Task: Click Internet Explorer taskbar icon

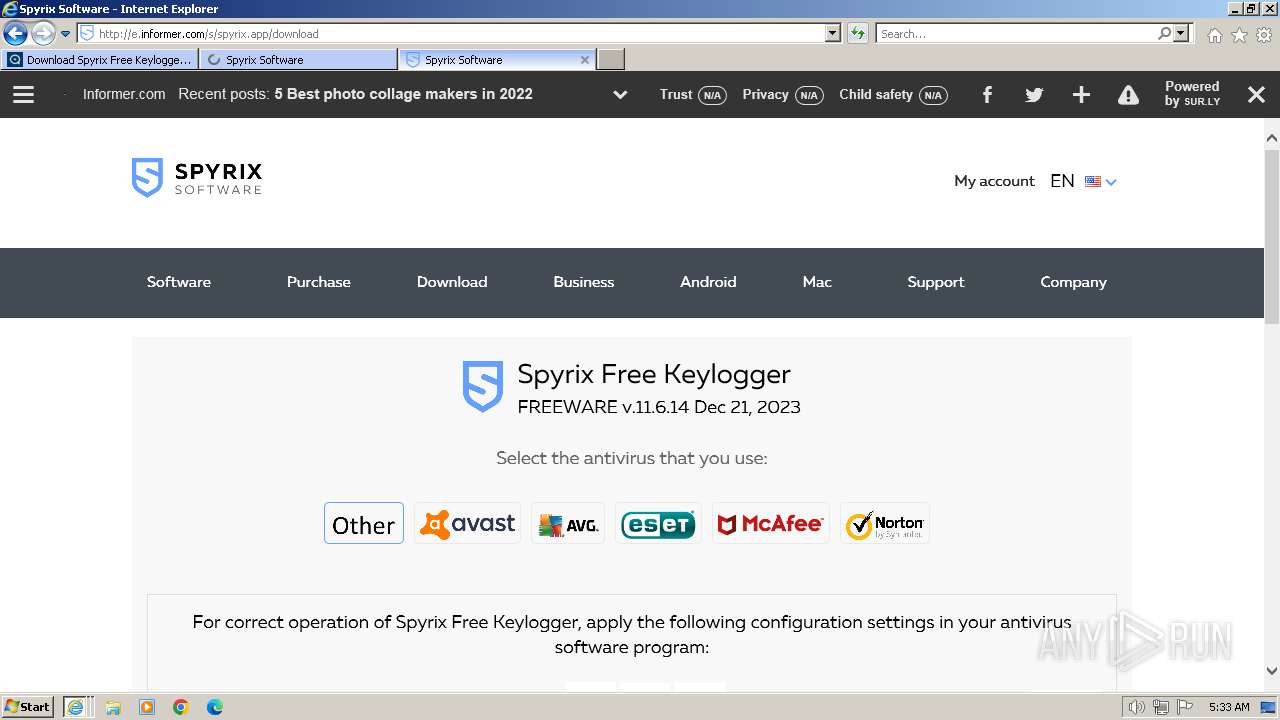Action: click(78, 706)
